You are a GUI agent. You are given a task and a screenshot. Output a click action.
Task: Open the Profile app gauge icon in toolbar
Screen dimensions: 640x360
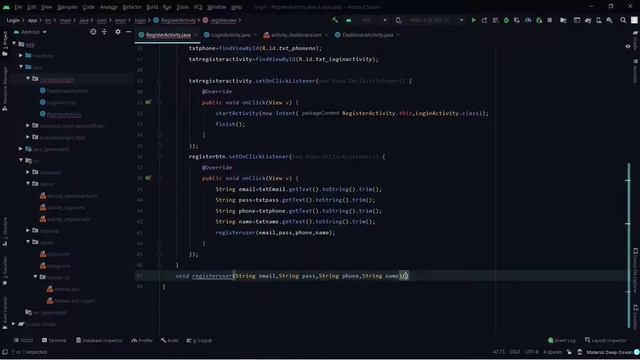[x=528, y=20]
